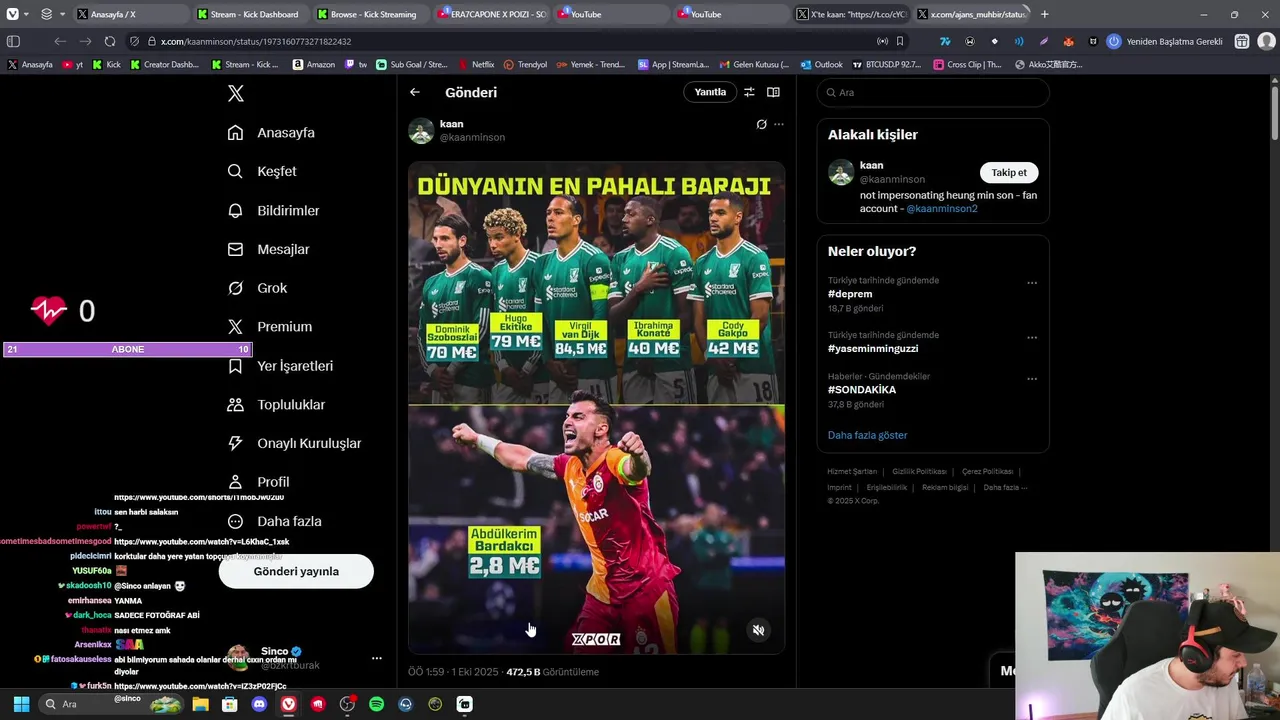Expand Daha fazla menu

click(x=274, y=521)
